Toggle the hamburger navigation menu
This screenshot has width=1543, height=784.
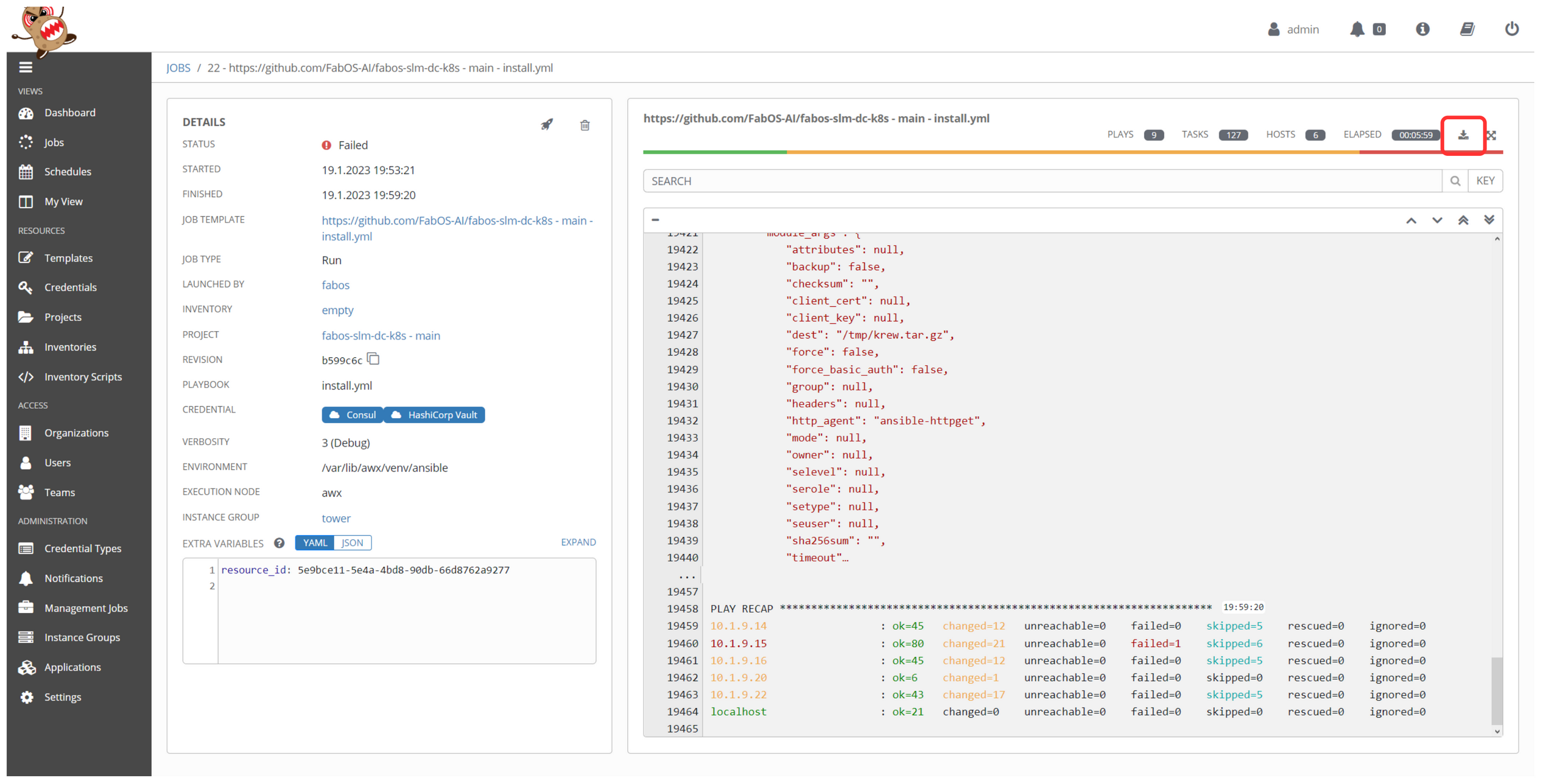(x=26, y=68)
